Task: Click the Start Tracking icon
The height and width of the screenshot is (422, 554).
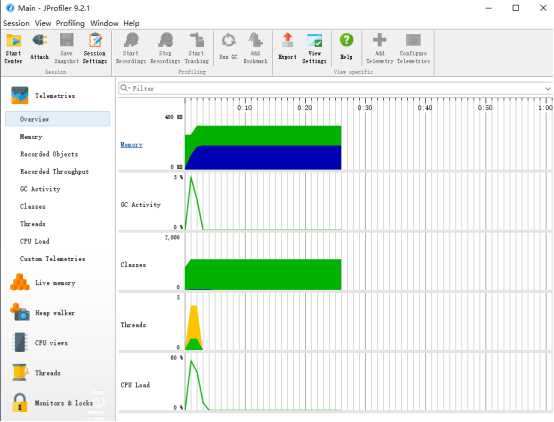Action: (196, 40)
